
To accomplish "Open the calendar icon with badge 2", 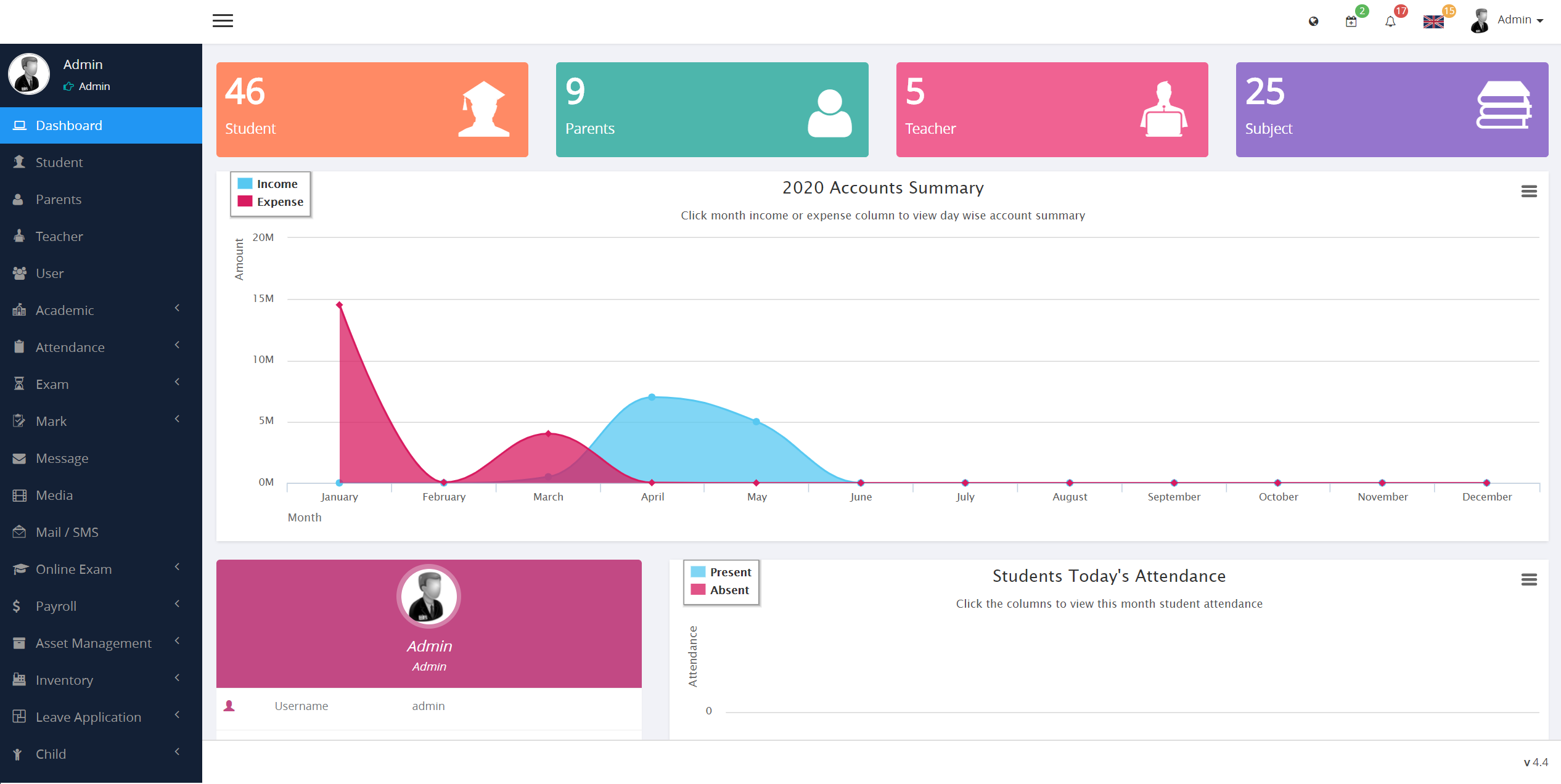I will 1351,22.
